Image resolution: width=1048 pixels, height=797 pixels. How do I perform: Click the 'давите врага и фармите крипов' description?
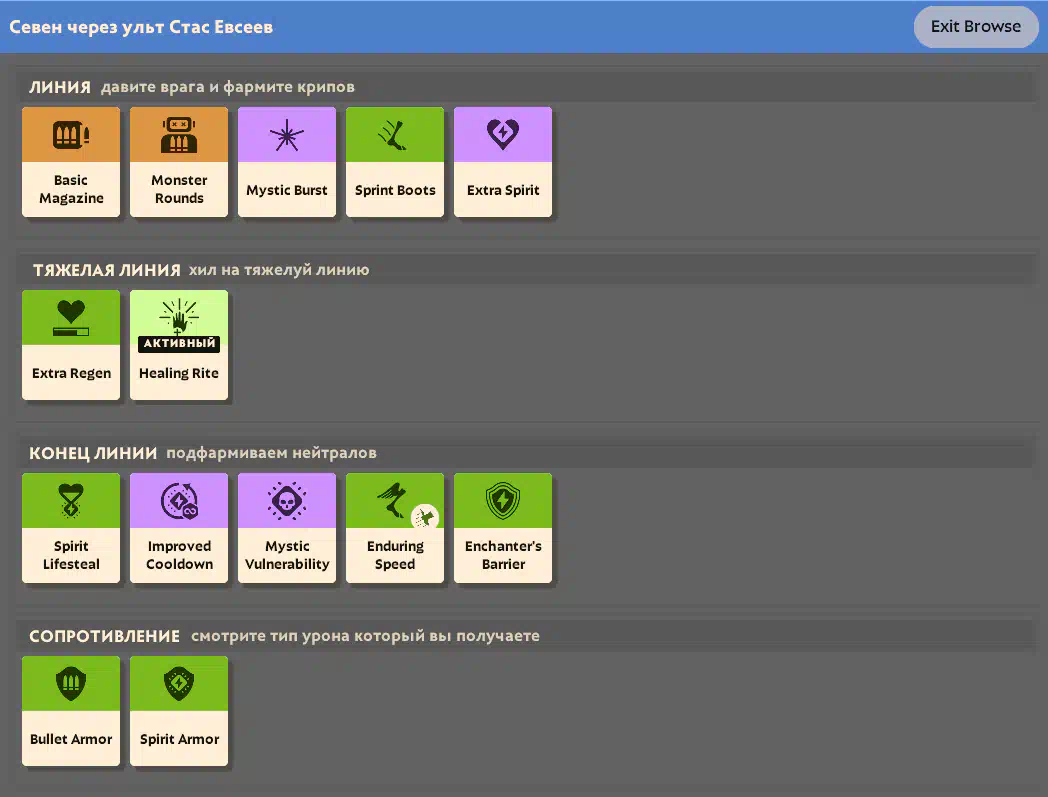pos(227,87)
